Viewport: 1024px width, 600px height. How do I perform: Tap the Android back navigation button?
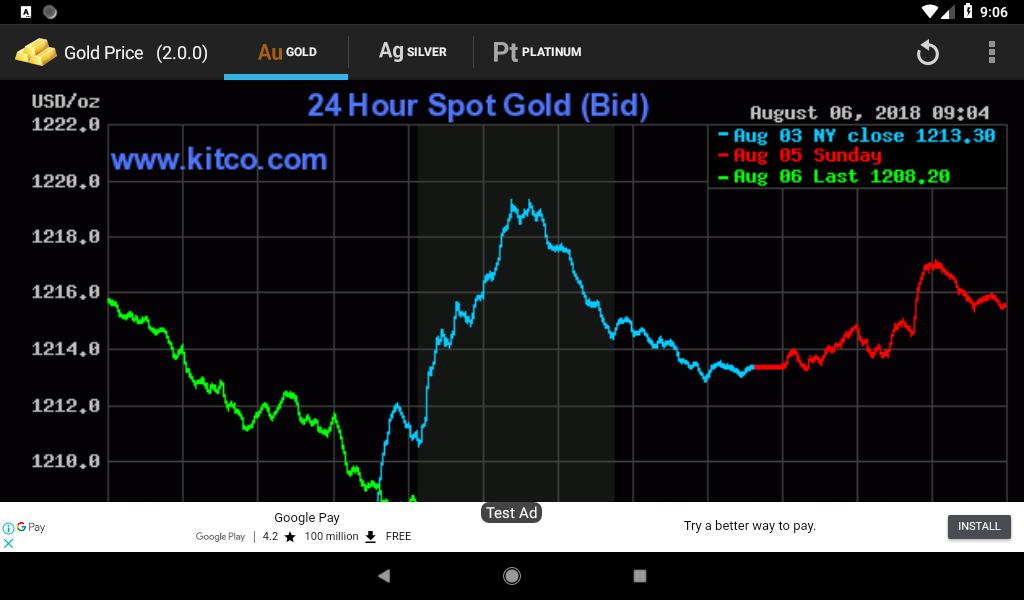click(384, 575)
